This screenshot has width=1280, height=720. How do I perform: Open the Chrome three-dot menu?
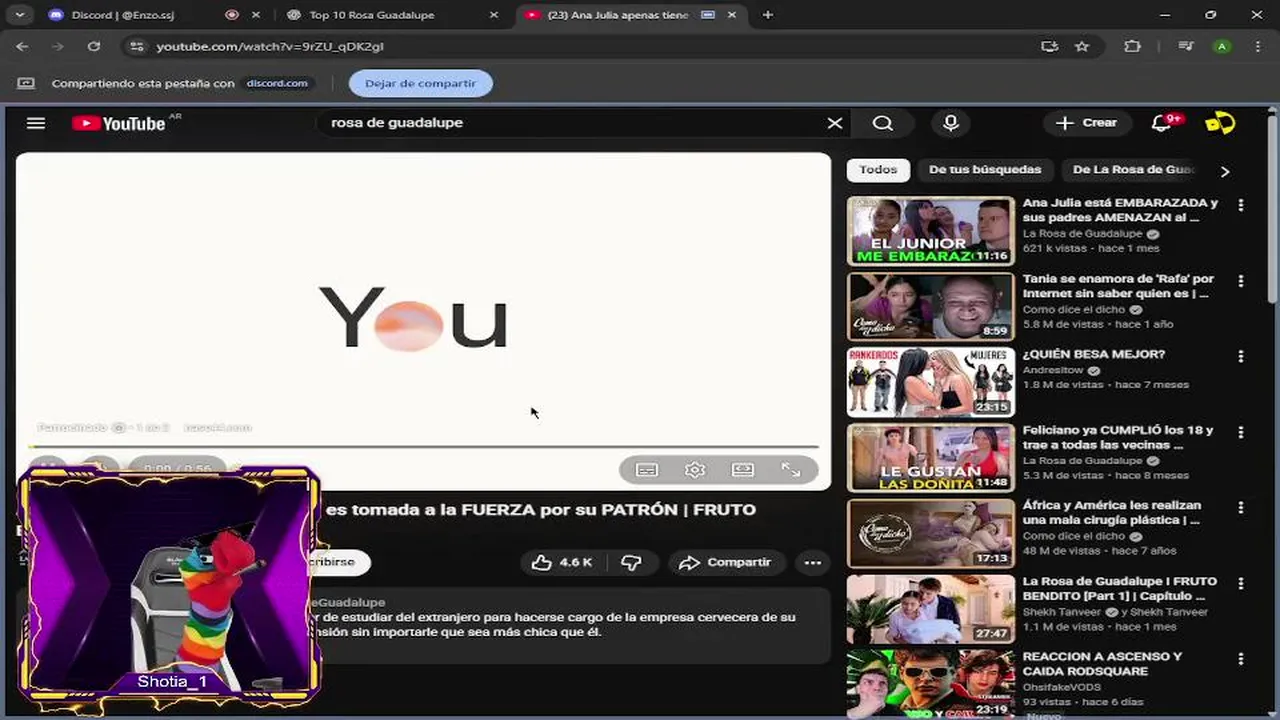pyautogui.click(x=1258, y=46)
